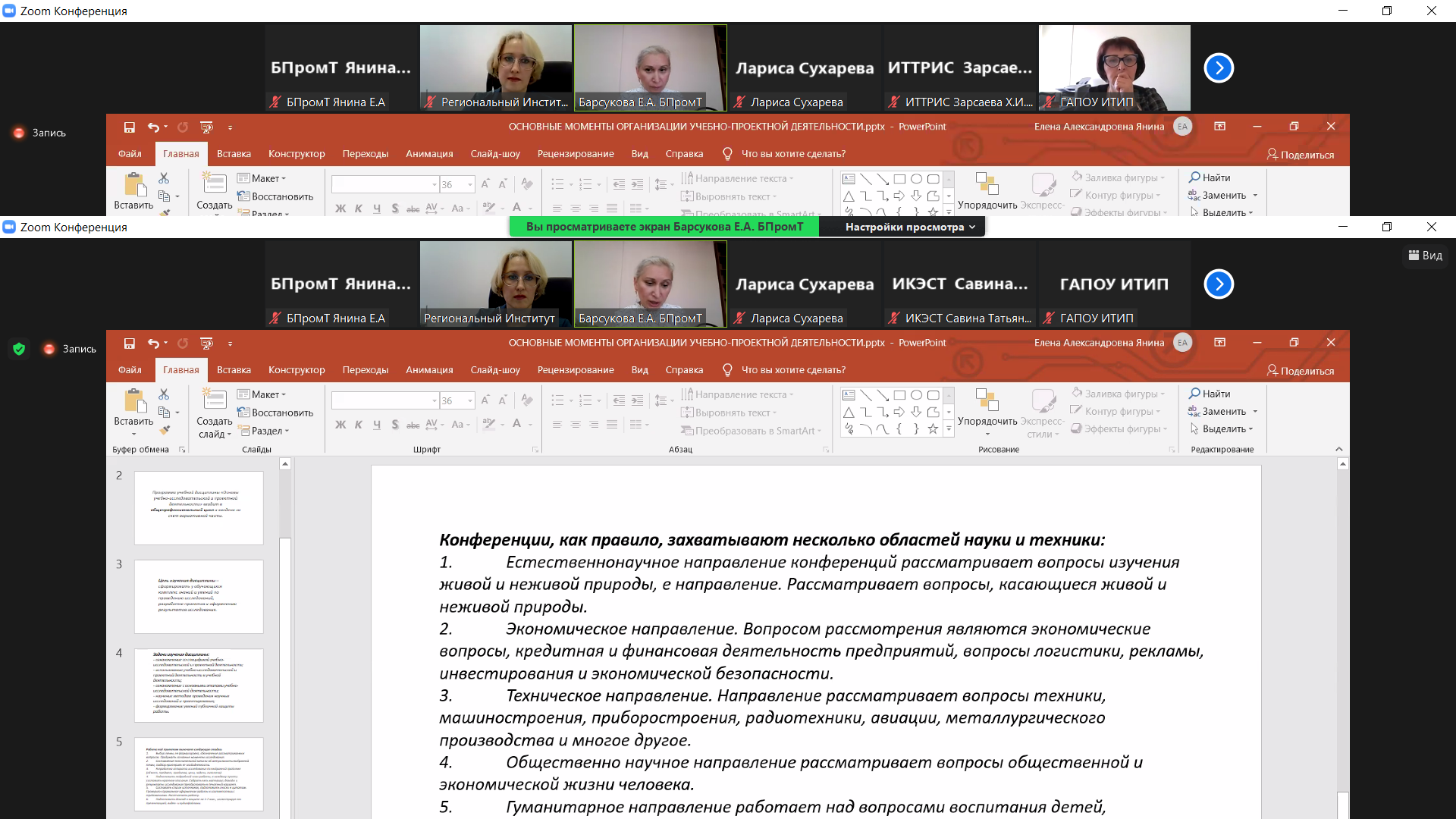Click the Copy icon in the lower ribbon's clipboard group
This screenshot has height=819, width=1456.
tap(164, 412)
